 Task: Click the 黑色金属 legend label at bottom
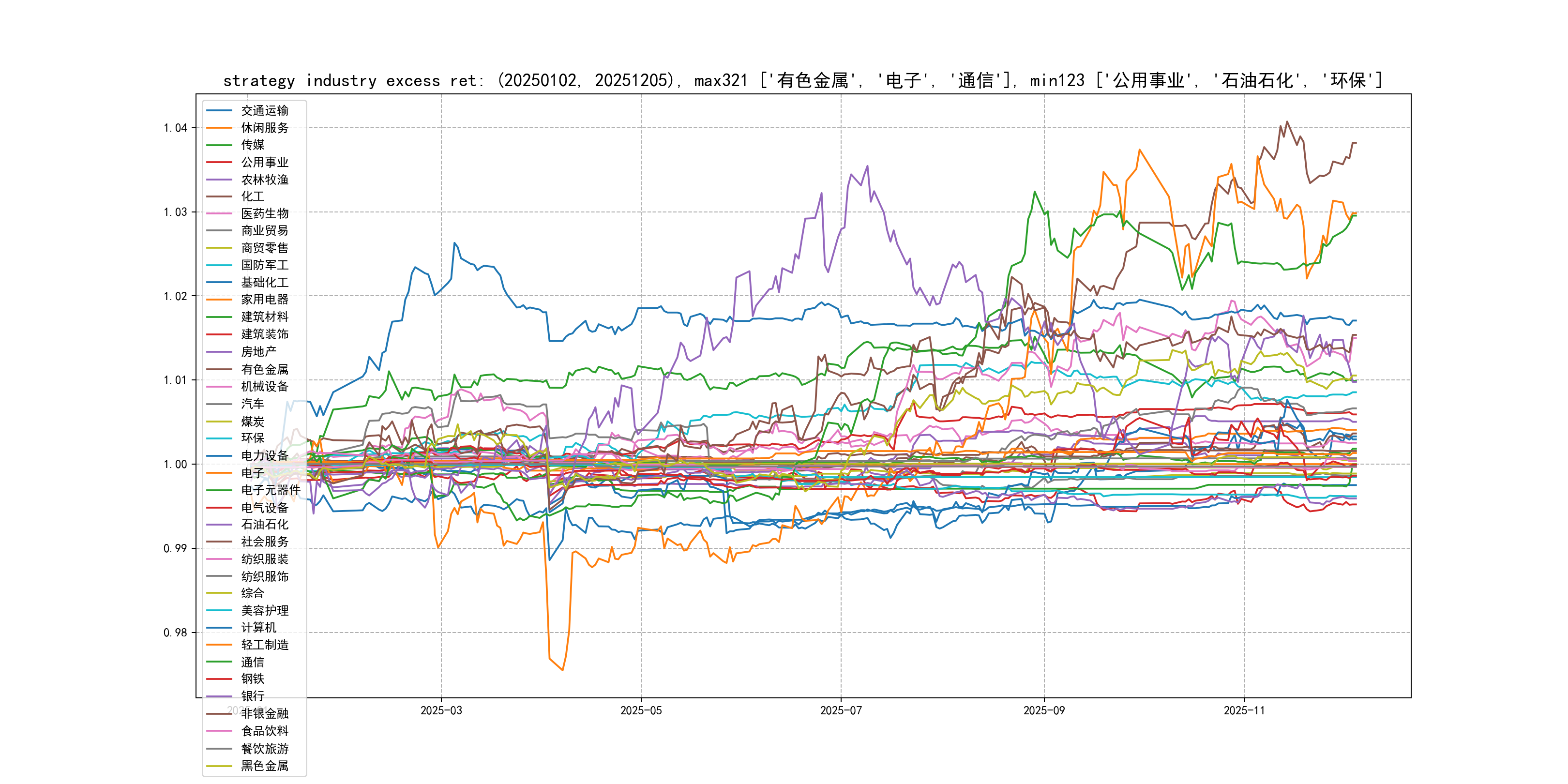click(x=264, y=766)
